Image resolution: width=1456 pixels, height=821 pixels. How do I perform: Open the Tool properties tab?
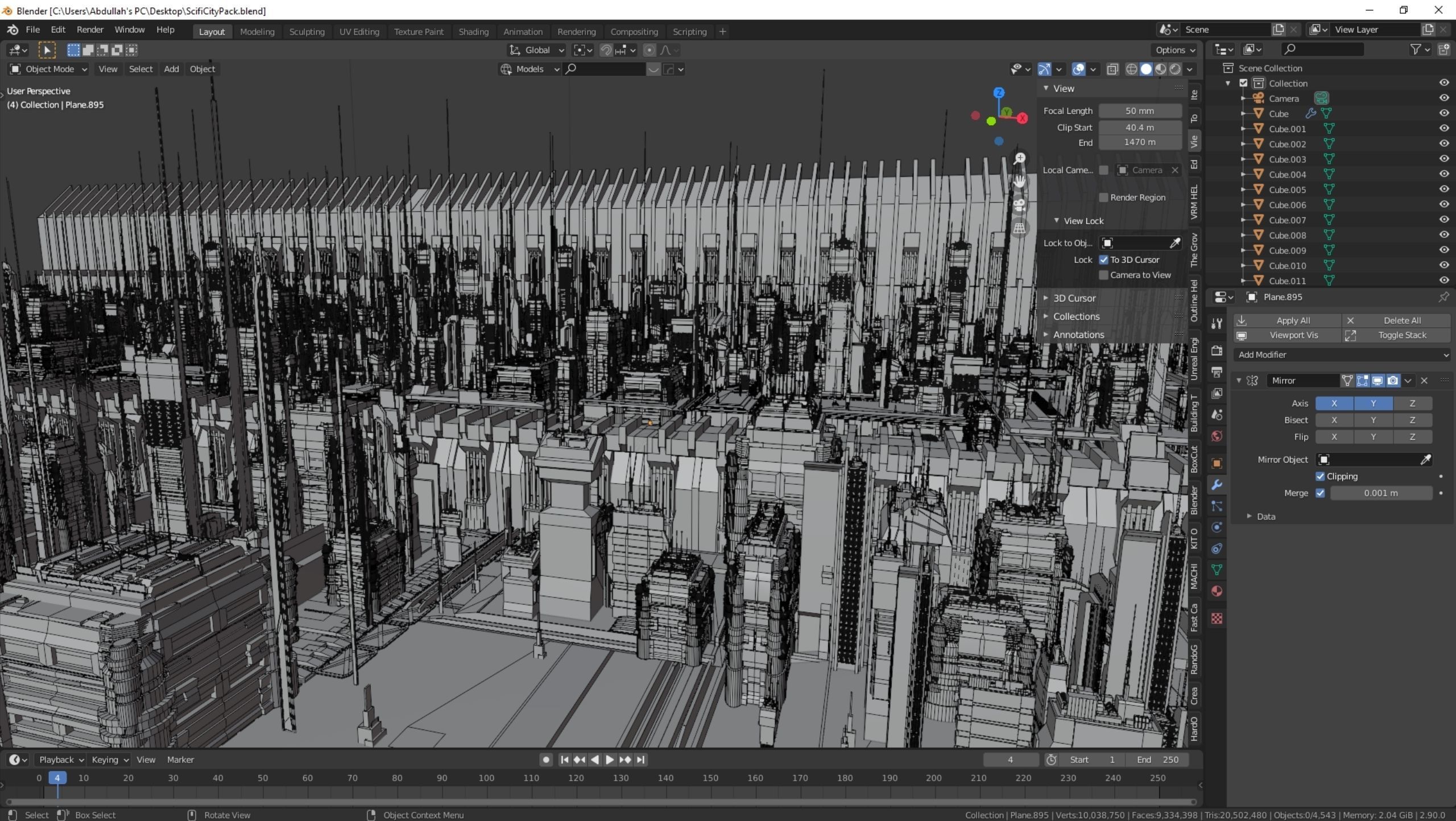(x=1217, y=324)
